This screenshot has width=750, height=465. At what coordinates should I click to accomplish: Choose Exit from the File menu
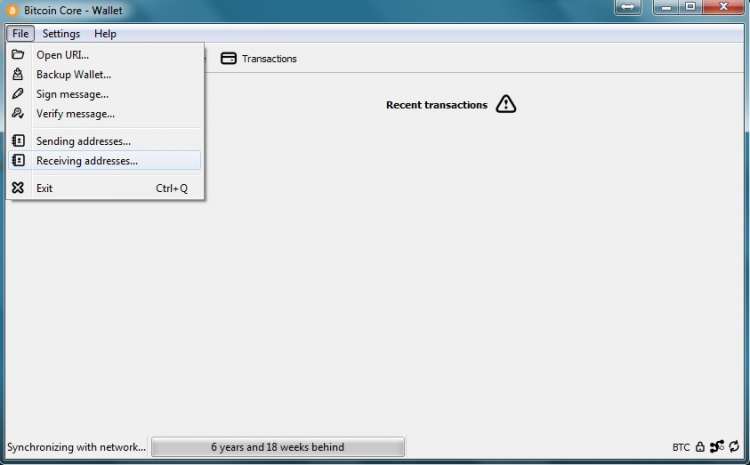click(x=105, y=188)
